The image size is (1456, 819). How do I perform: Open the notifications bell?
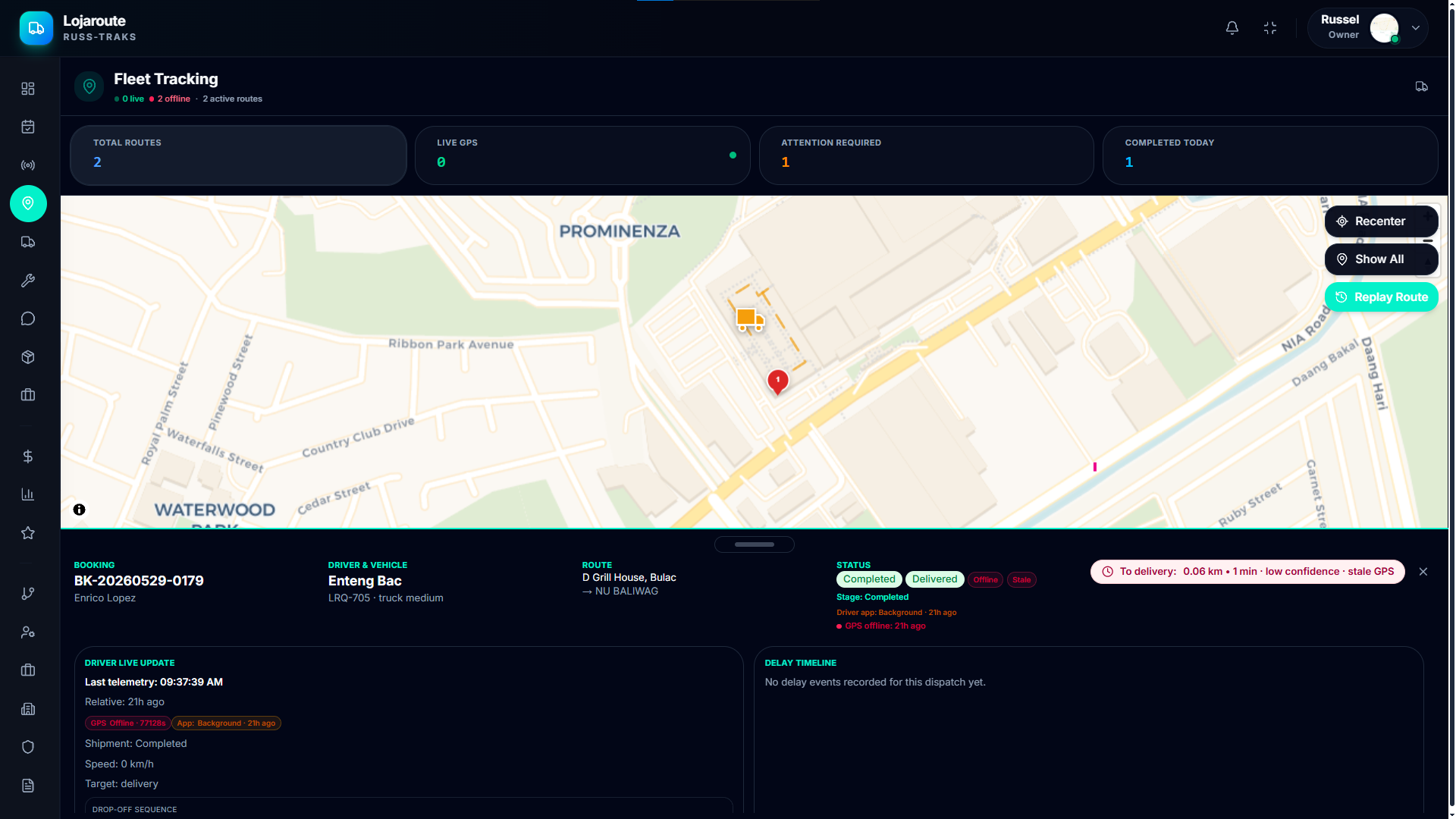click(x=1232, y=28)
